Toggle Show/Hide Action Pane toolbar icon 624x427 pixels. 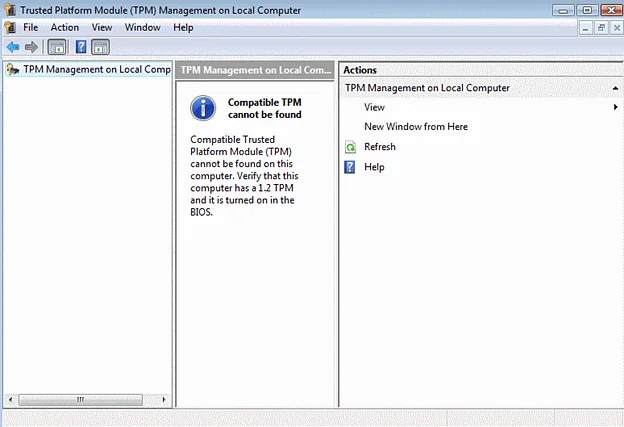[x=101, y=47]
